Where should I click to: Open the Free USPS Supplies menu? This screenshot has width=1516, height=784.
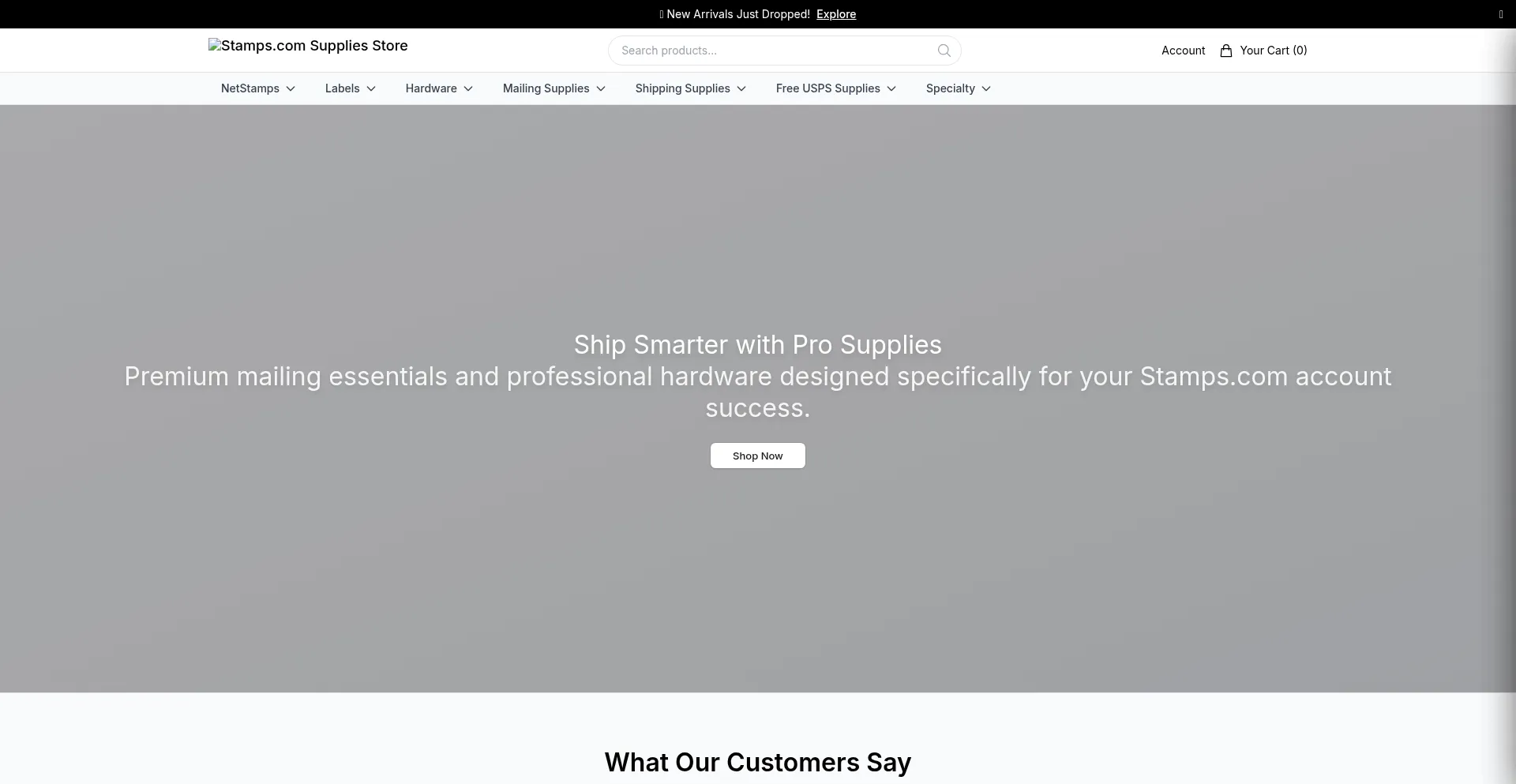pyautogui.click(x=828, y=88)
